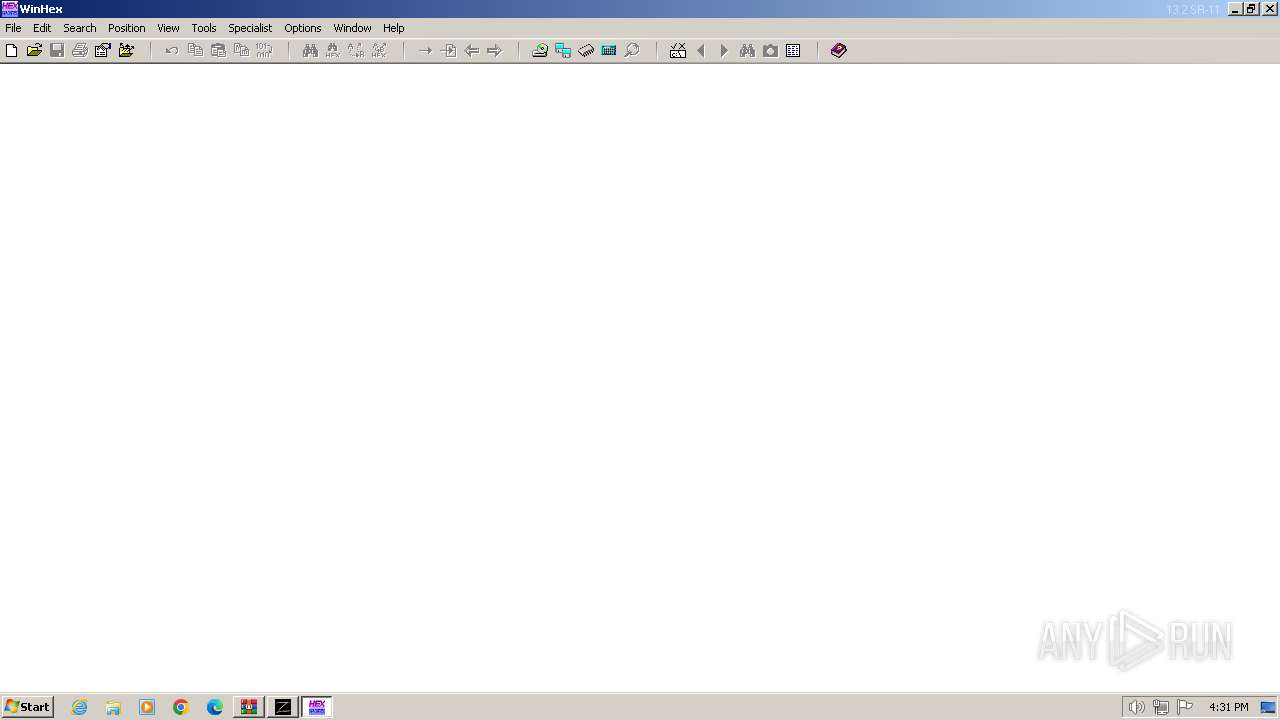1280x720 pixels.
Task: Open the File menu
Action: tap(13, 28)
